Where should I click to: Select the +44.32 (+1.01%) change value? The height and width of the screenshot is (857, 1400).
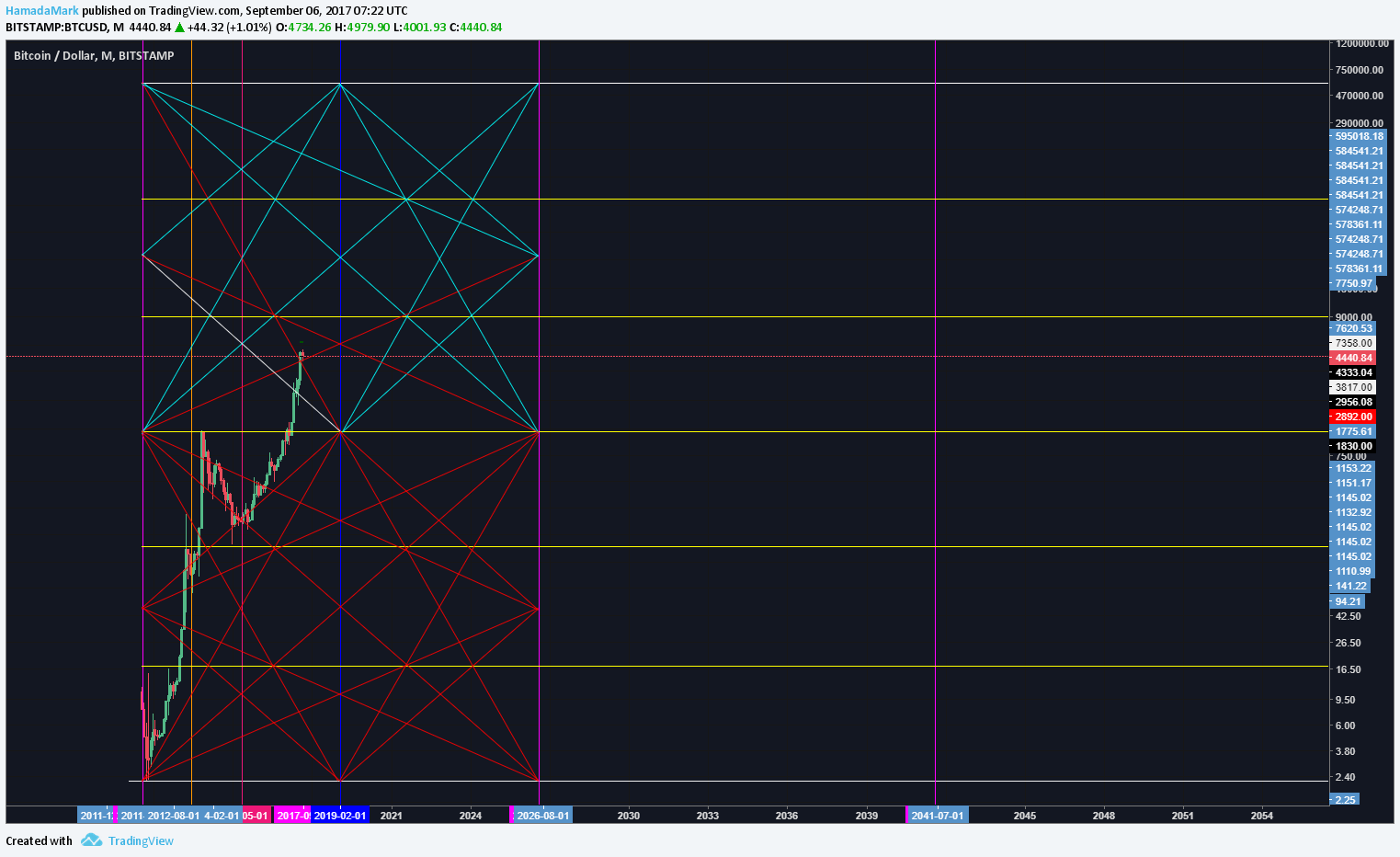coord(229,27)
